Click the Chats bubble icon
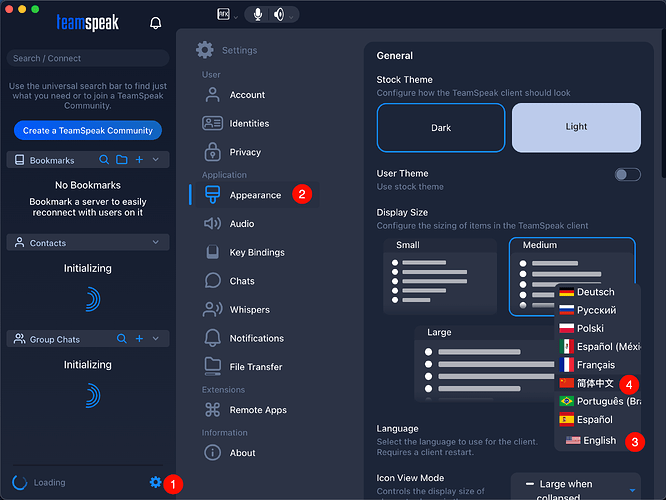 coord(212,280)
